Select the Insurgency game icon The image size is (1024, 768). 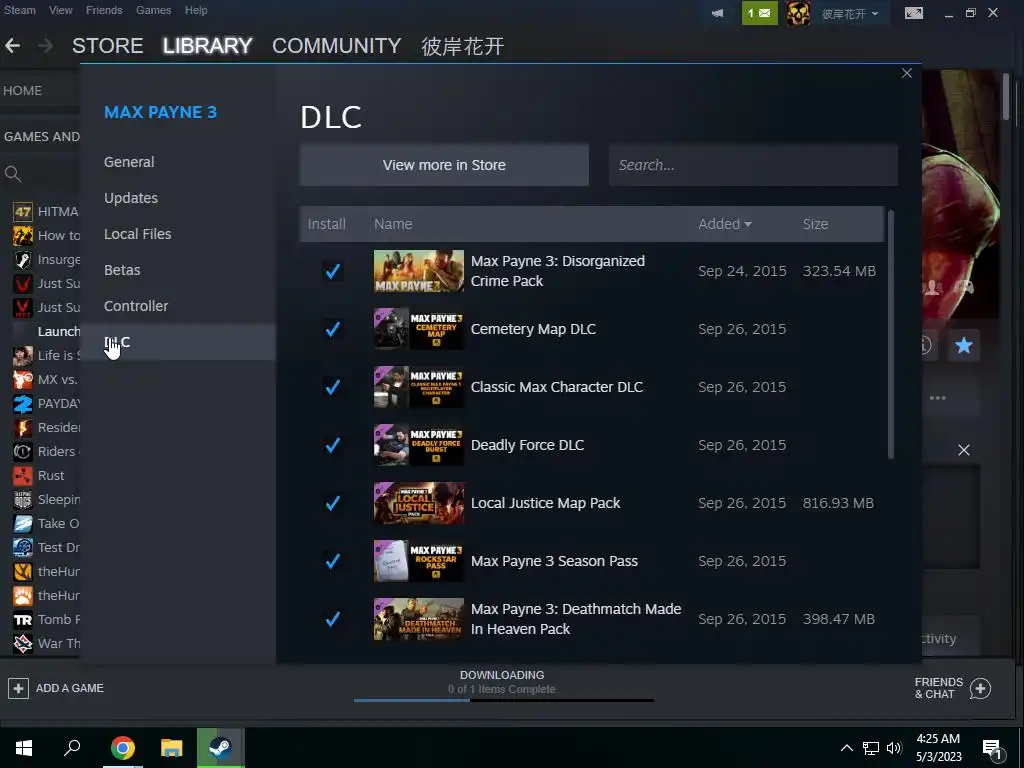(23, 259)
